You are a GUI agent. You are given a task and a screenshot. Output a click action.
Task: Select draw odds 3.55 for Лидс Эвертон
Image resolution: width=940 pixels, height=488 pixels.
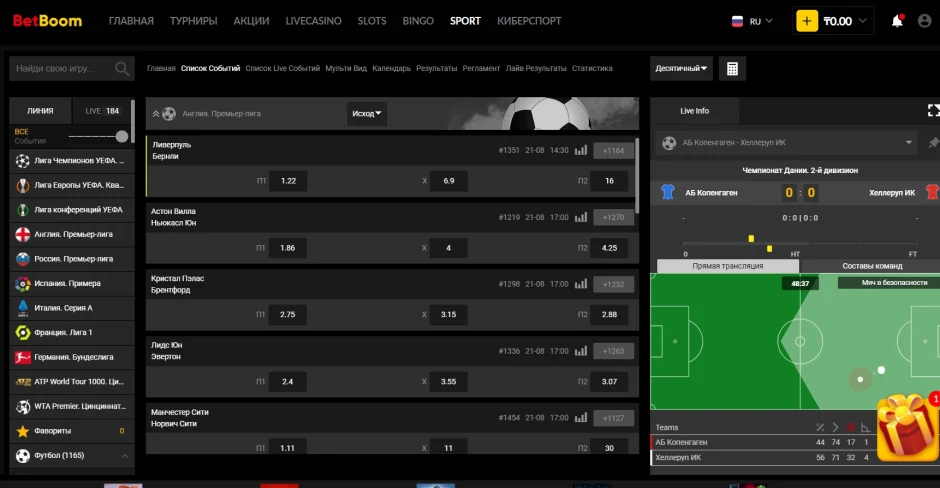[x=448, y=381]
